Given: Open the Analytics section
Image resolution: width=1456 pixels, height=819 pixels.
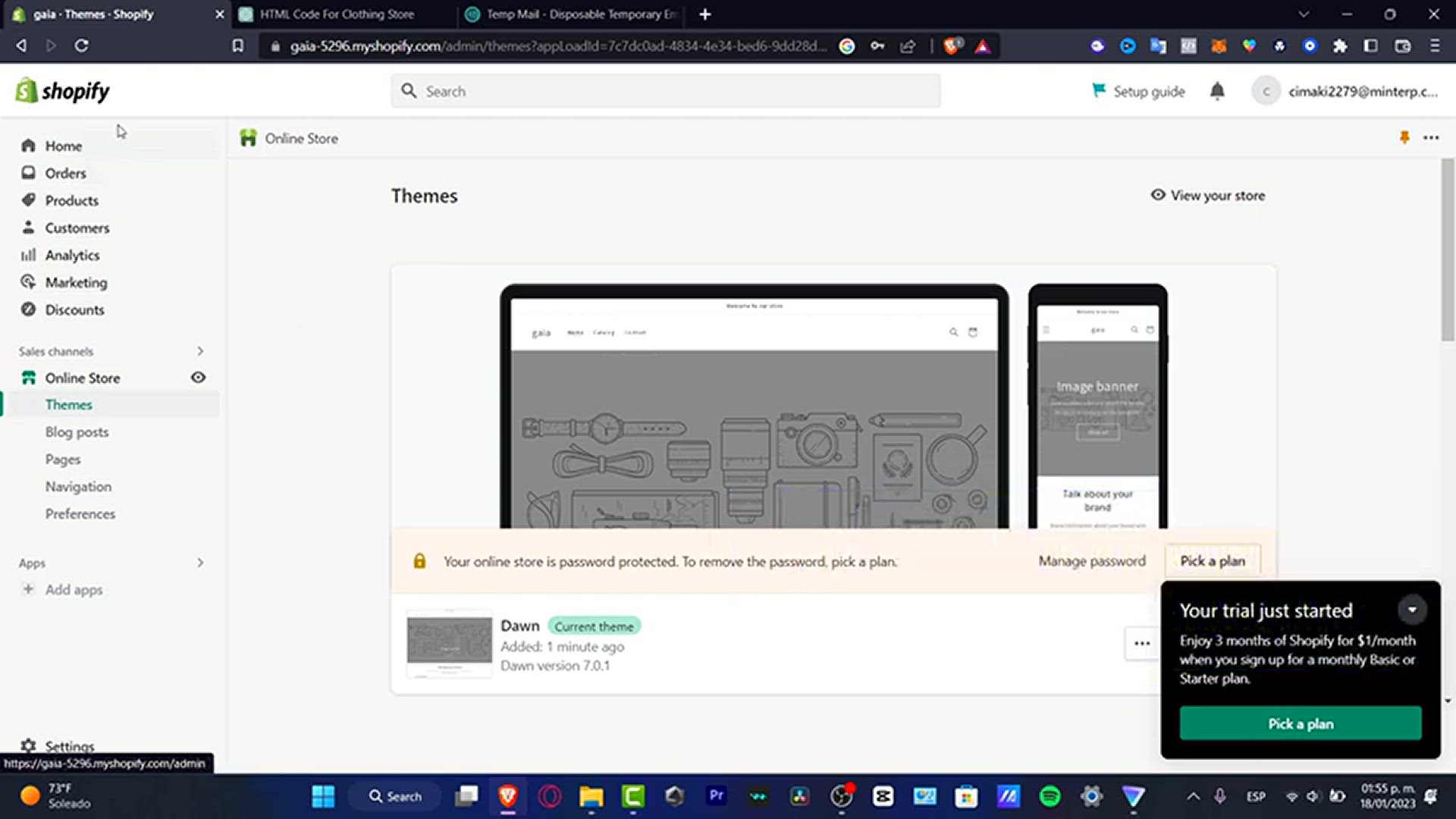Looking at the screenshot, I should (71, 255).
